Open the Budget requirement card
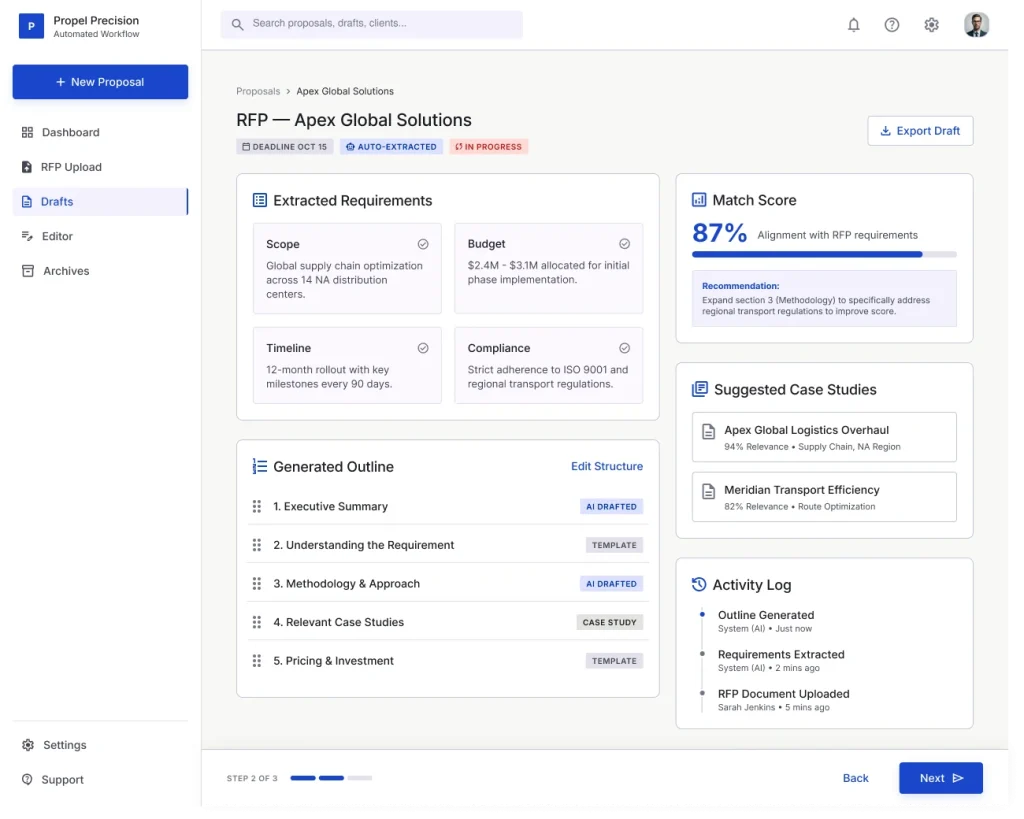This screenshot has width=1024, height=819. [549, 268]
